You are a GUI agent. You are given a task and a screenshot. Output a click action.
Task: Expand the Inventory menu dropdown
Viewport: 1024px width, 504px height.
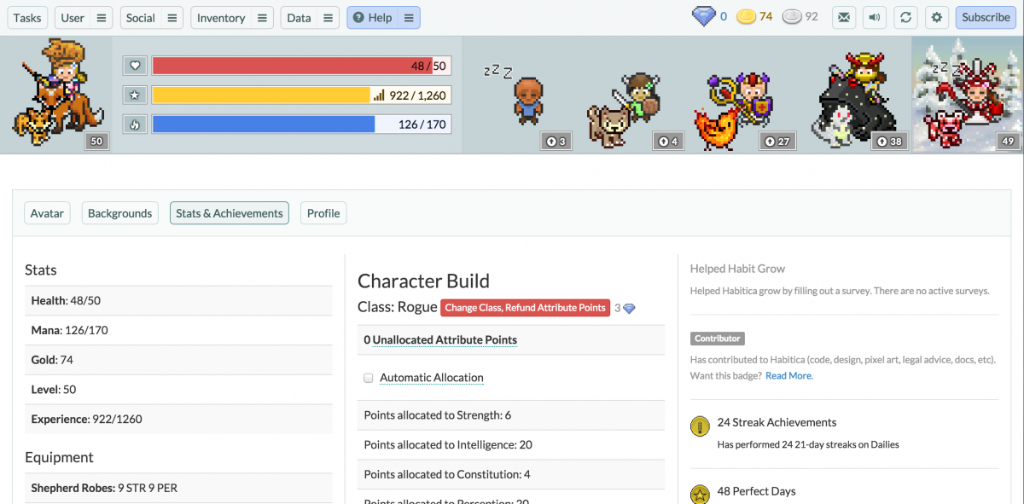(x=261, y=18)
